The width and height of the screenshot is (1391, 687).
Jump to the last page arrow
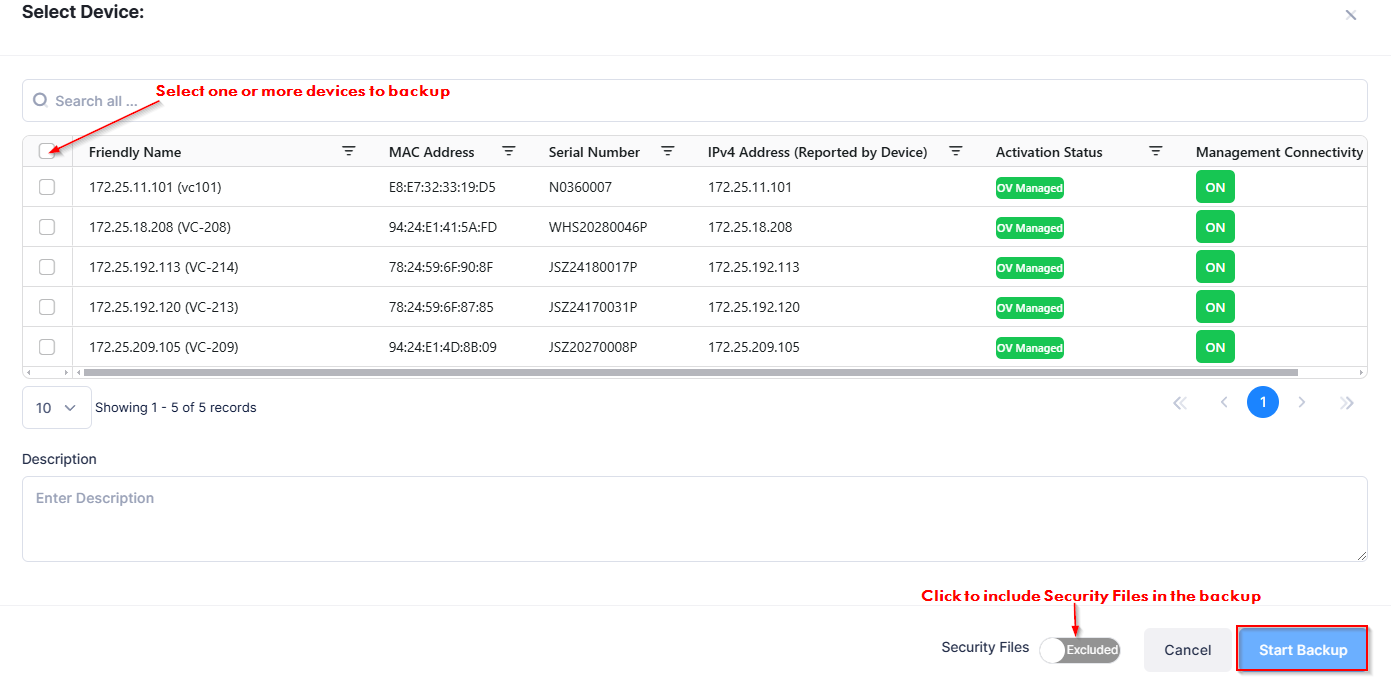[x=1347, y=403]
